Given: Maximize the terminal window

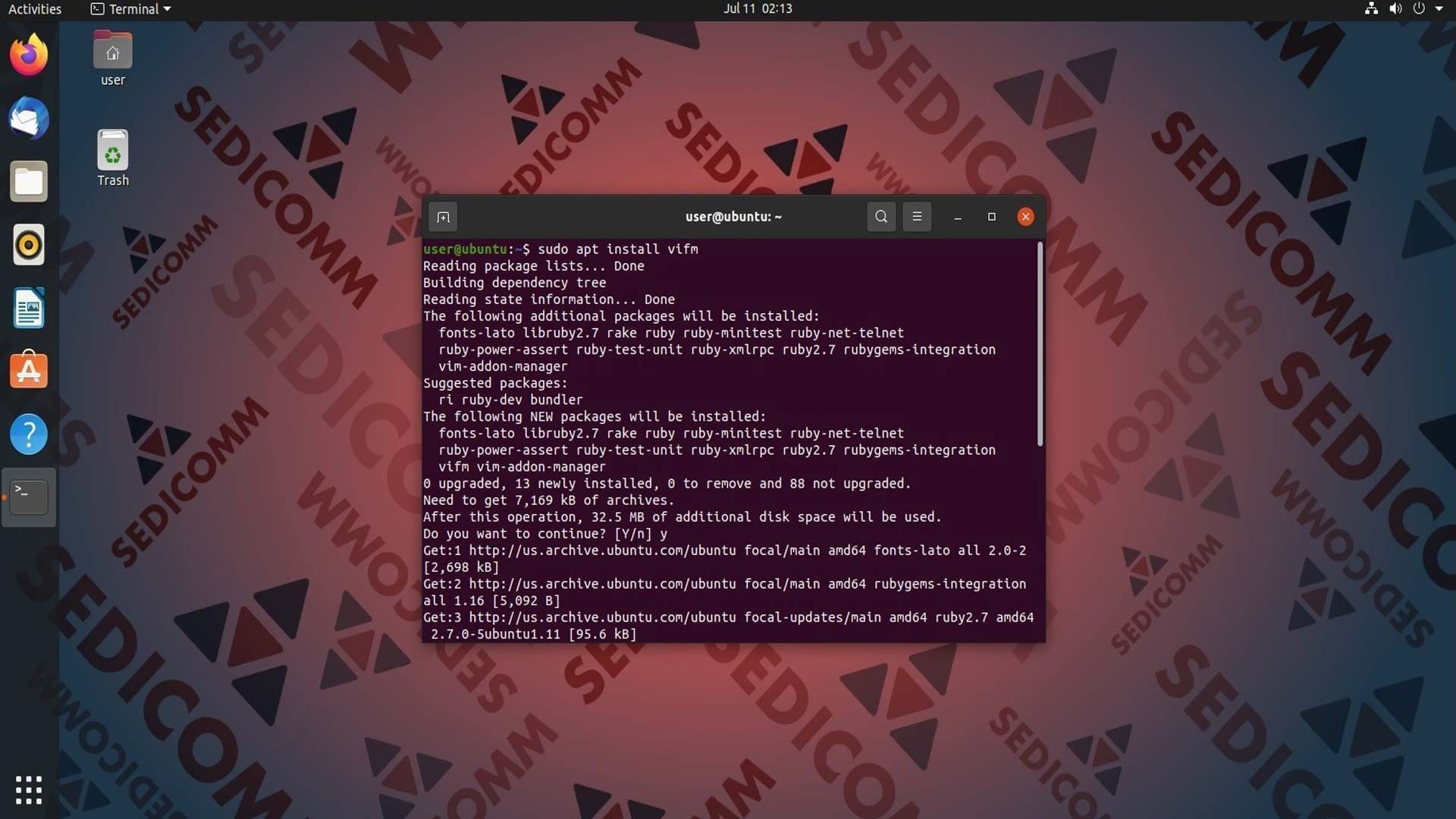Looking at the screenshot, I should 991,217.
